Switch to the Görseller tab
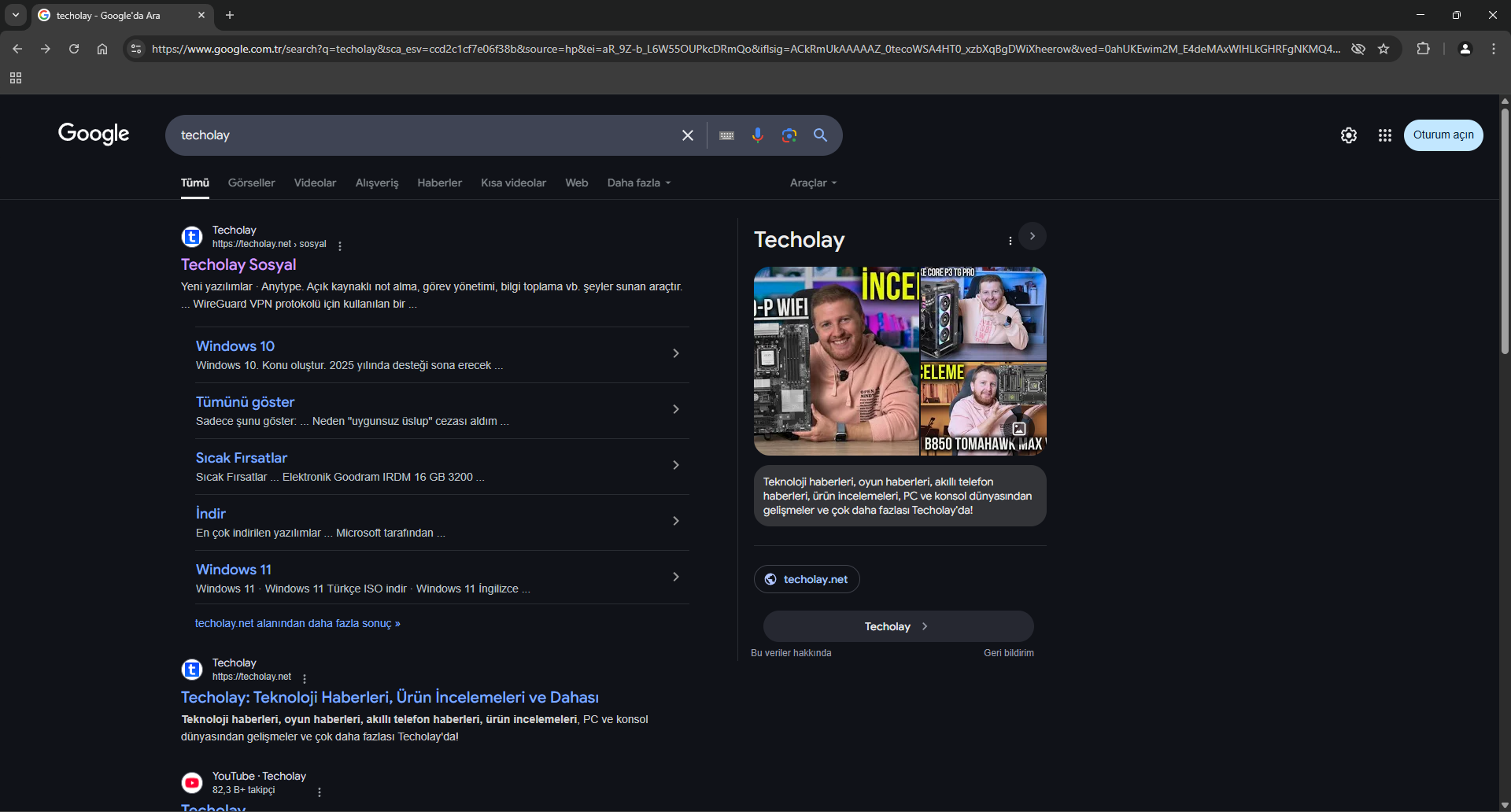 tap(252, 183)
